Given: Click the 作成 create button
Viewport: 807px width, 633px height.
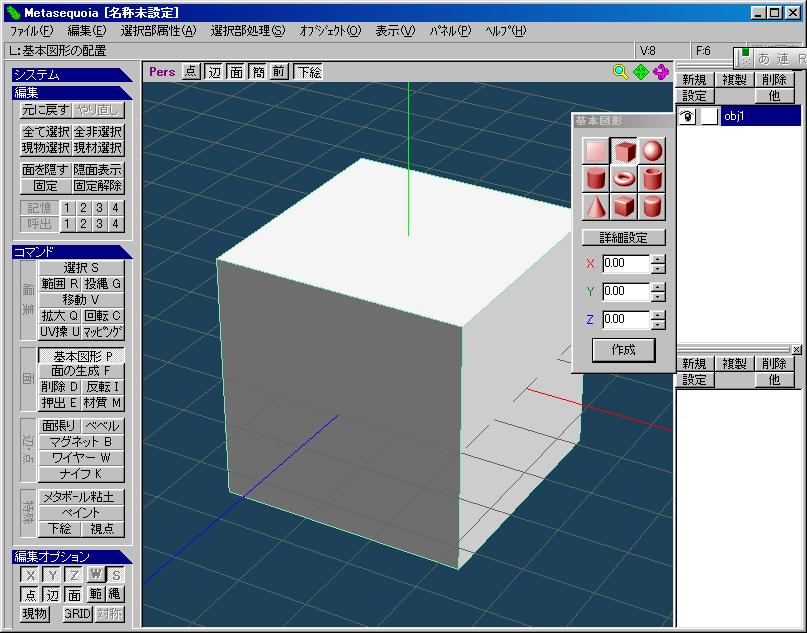Looking at the screenshot, I should pos(624,350).
